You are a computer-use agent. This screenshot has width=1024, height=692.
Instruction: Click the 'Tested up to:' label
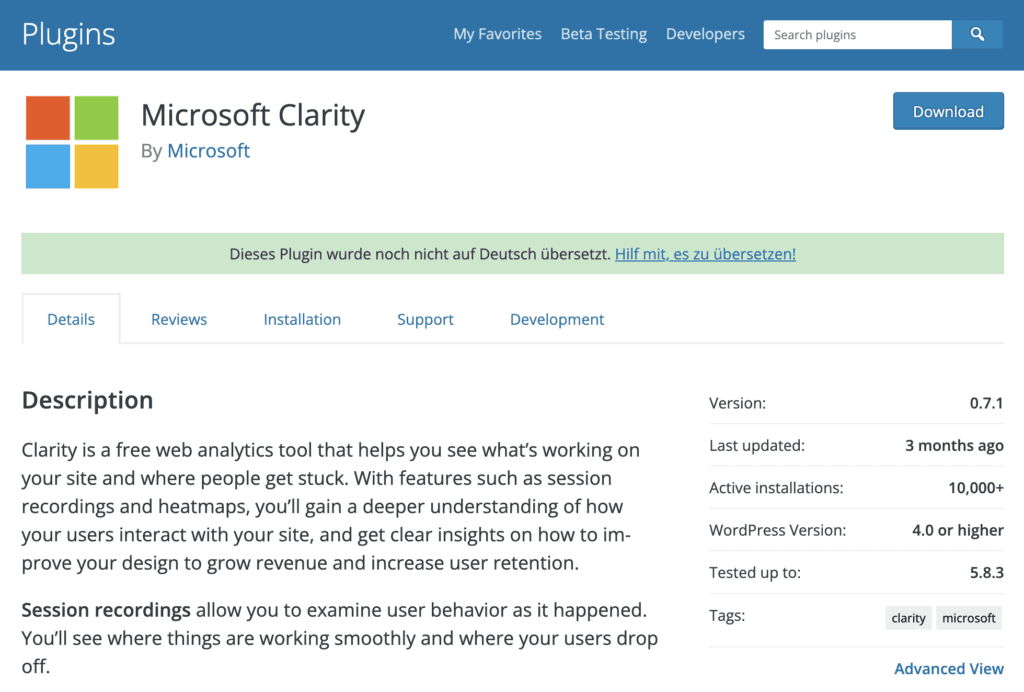[x=754, y=573]
